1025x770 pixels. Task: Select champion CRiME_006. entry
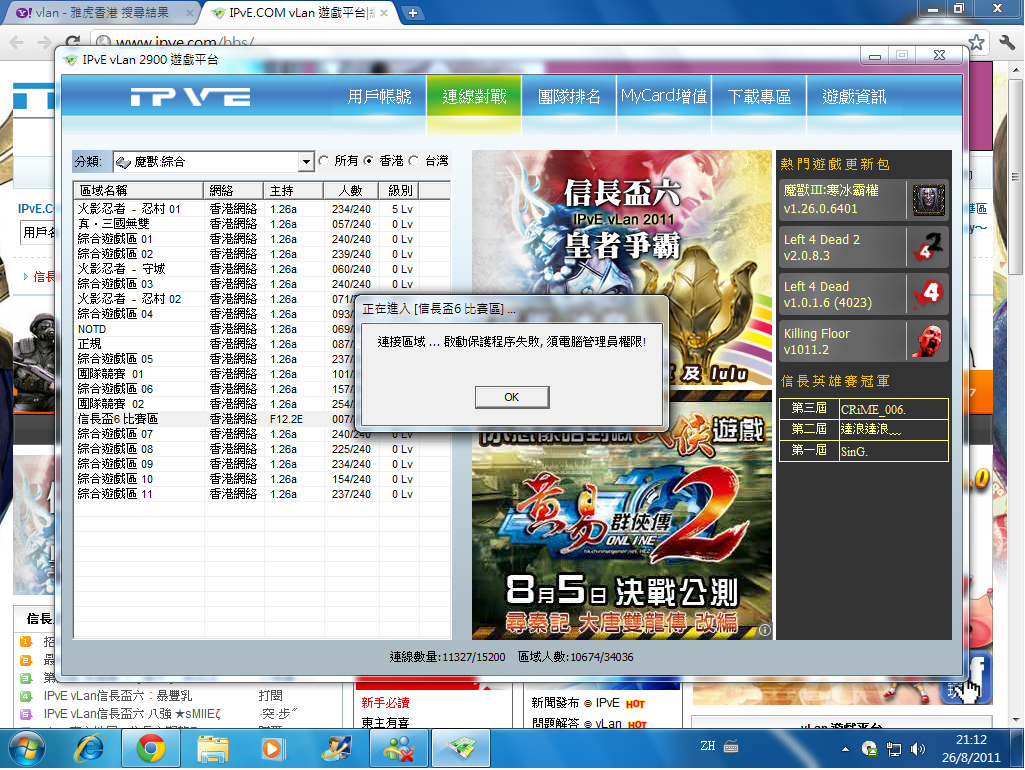click(893, 409)
